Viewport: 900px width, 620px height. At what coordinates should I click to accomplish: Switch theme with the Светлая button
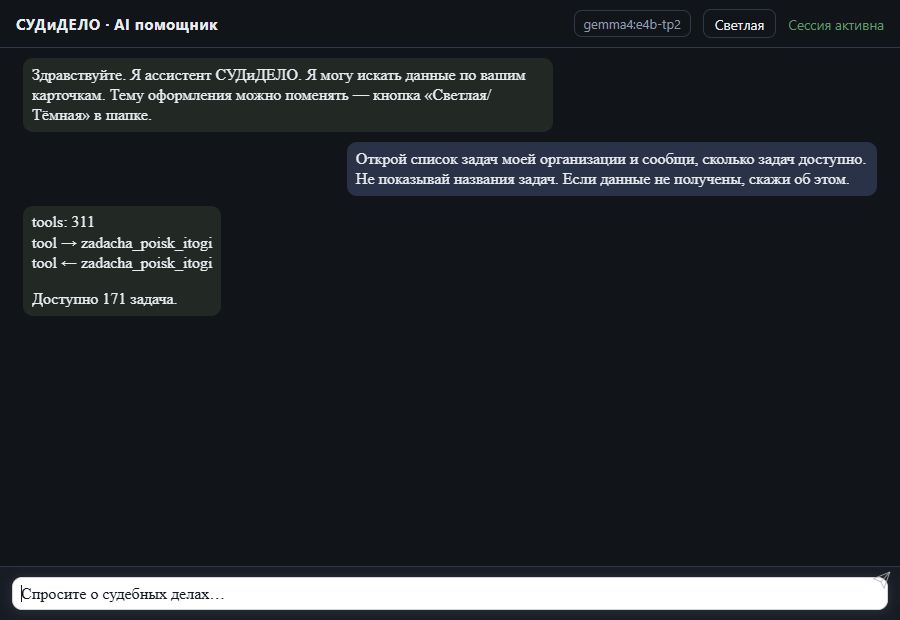point(739,25)
